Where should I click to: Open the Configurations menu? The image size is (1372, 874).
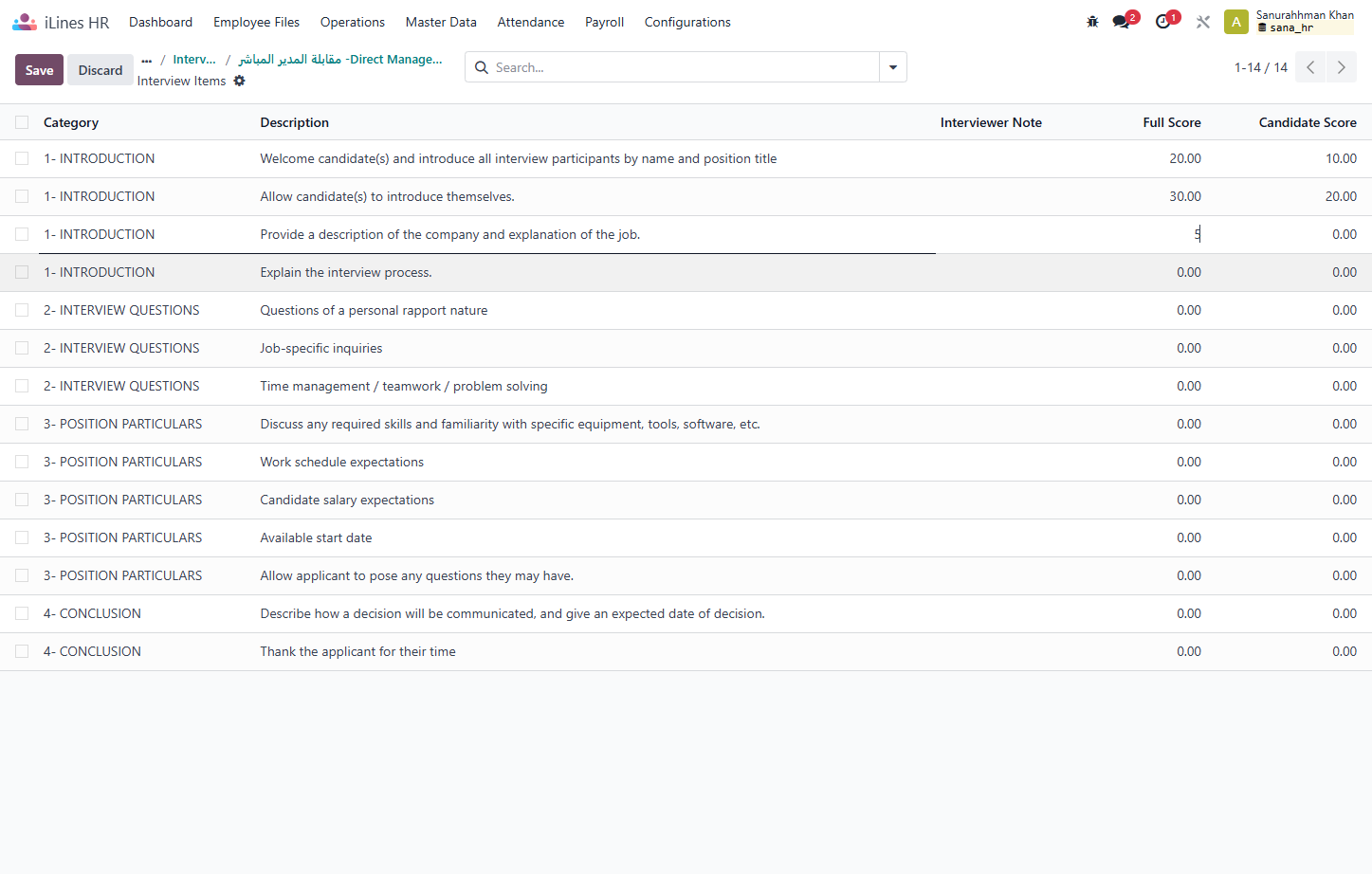point(687,22)
